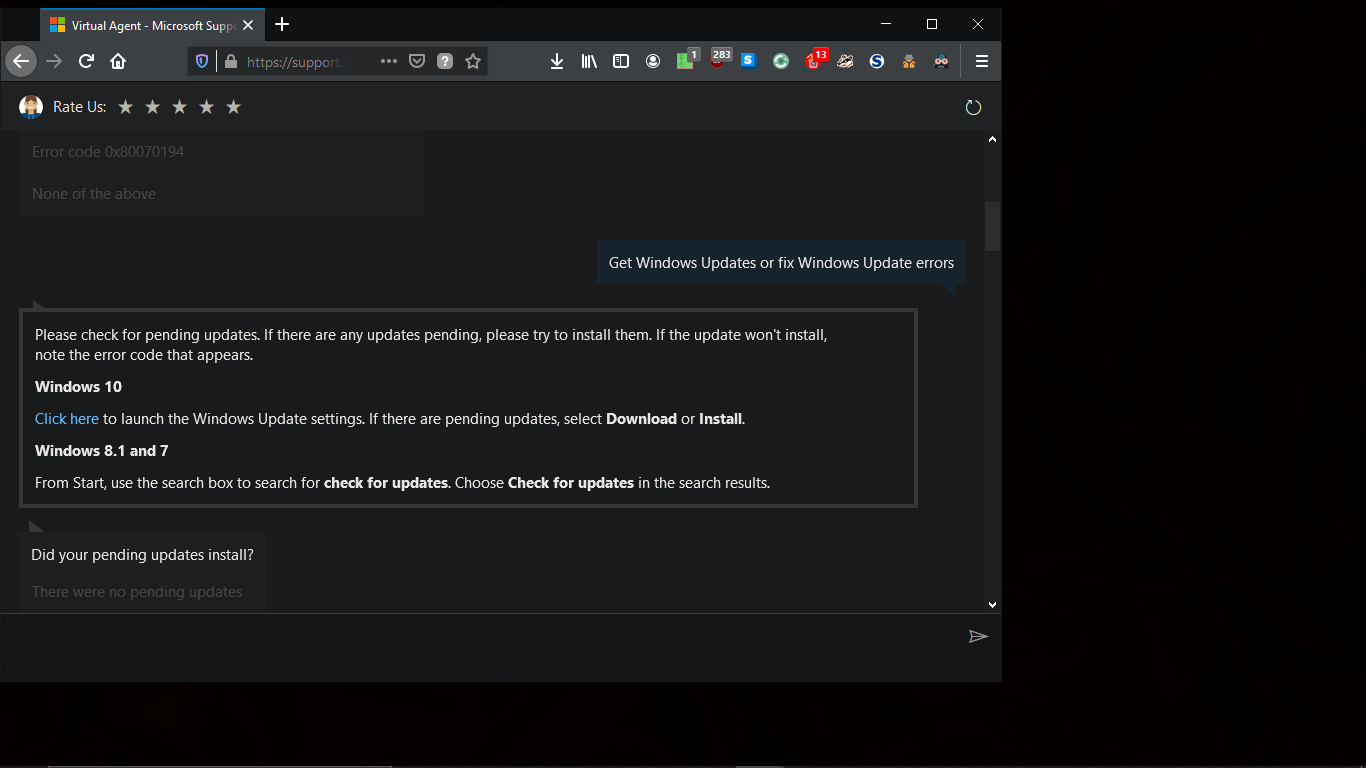Choose 'Error code 0x80070194' option
Viewport: 1366px width, 768px height.
108,152
